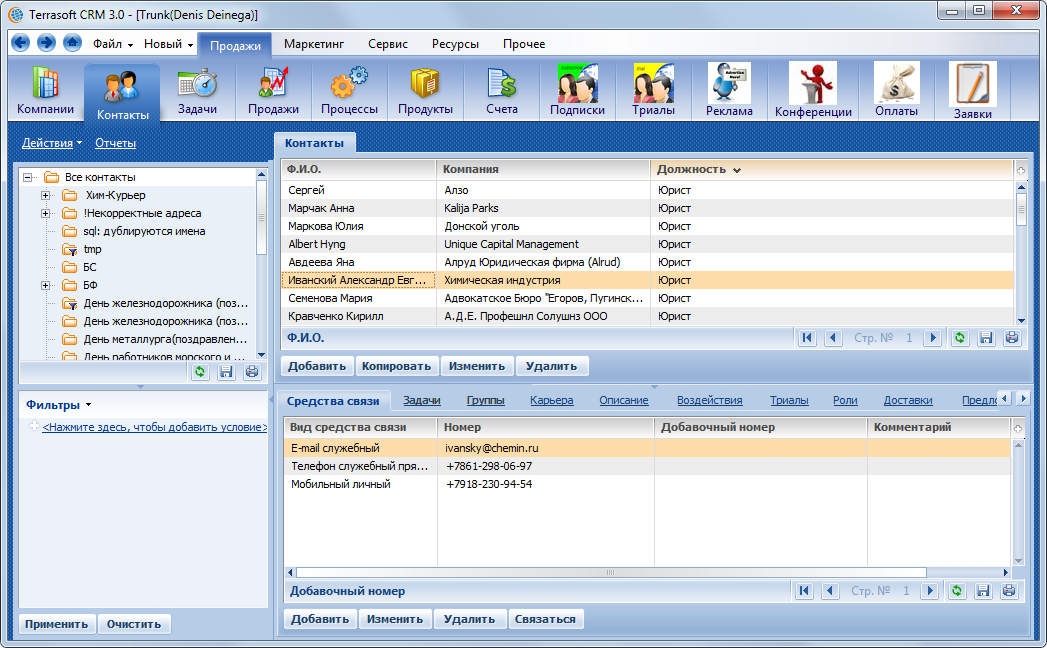The height and width of the screenshot is (648, 1047).
Task: Print from the folder tree panel
Action: 252,372
